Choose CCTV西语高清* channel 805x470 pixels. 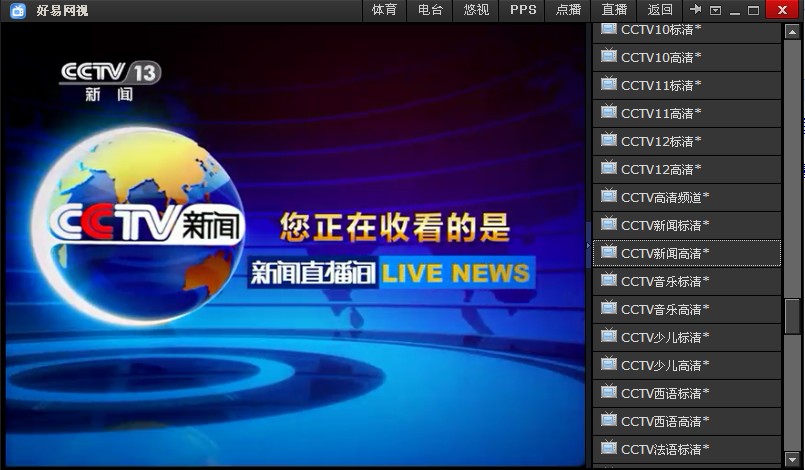click(x=687, y=421)
